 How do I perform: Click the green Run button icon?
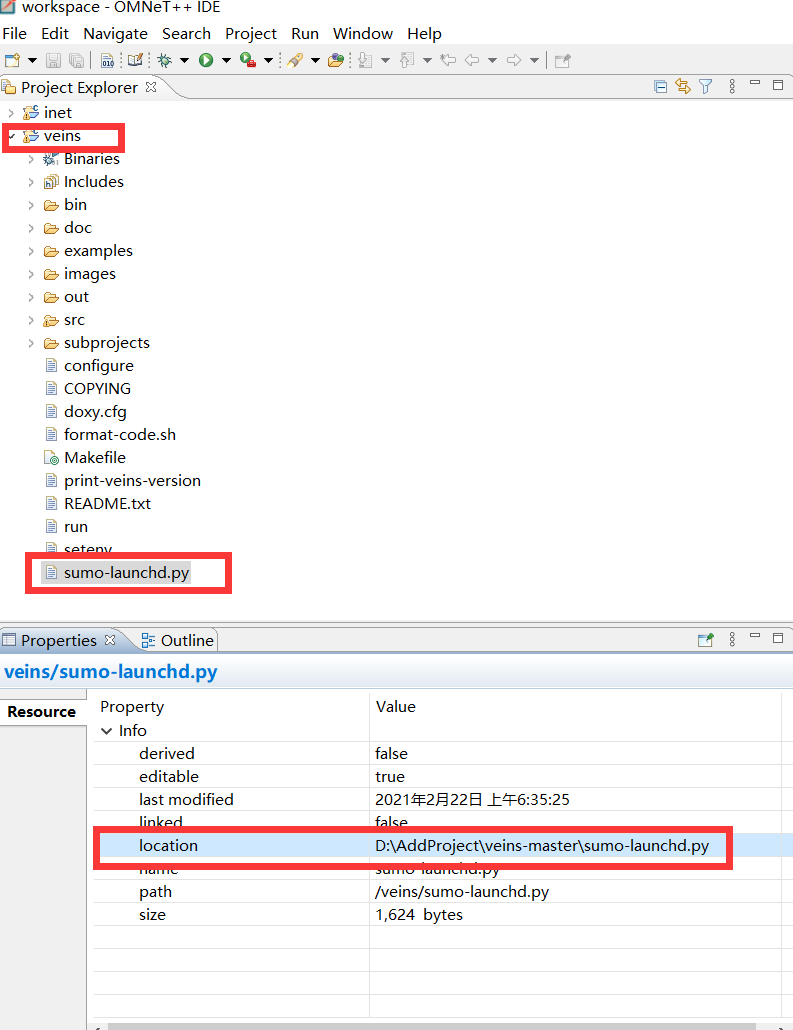coord(206,60)
